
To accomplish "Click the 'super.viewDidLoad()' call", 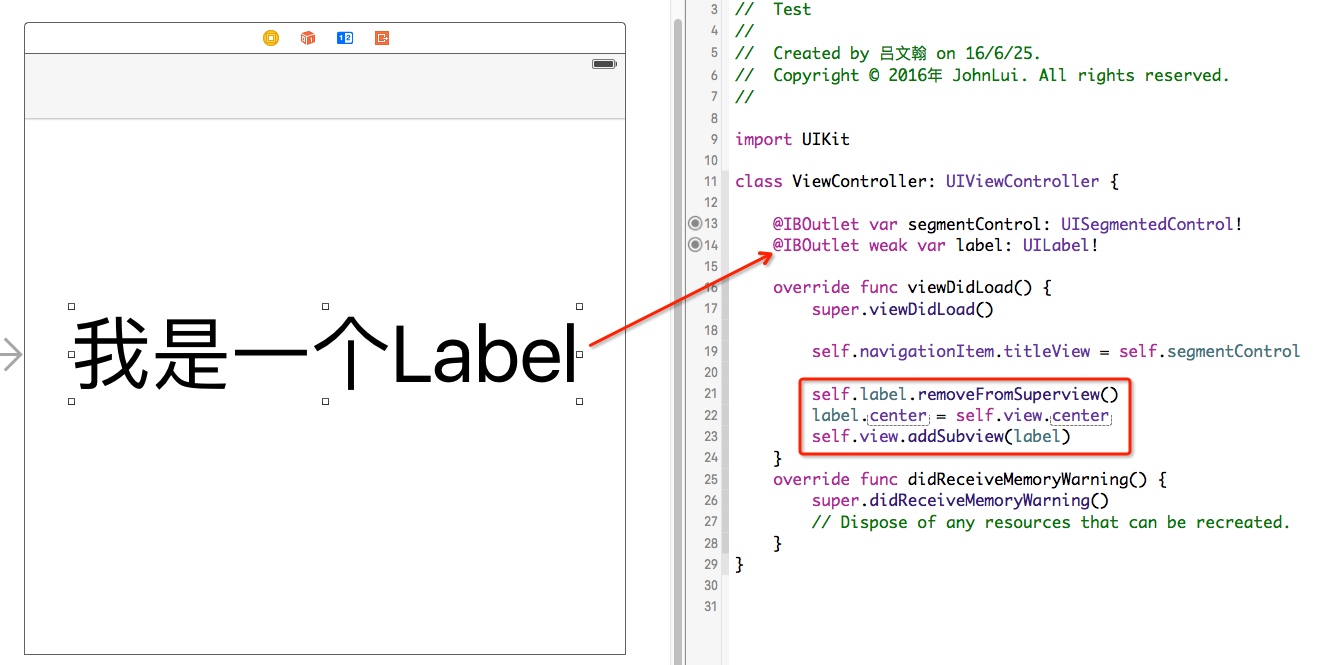I will (x=903, y=309).
